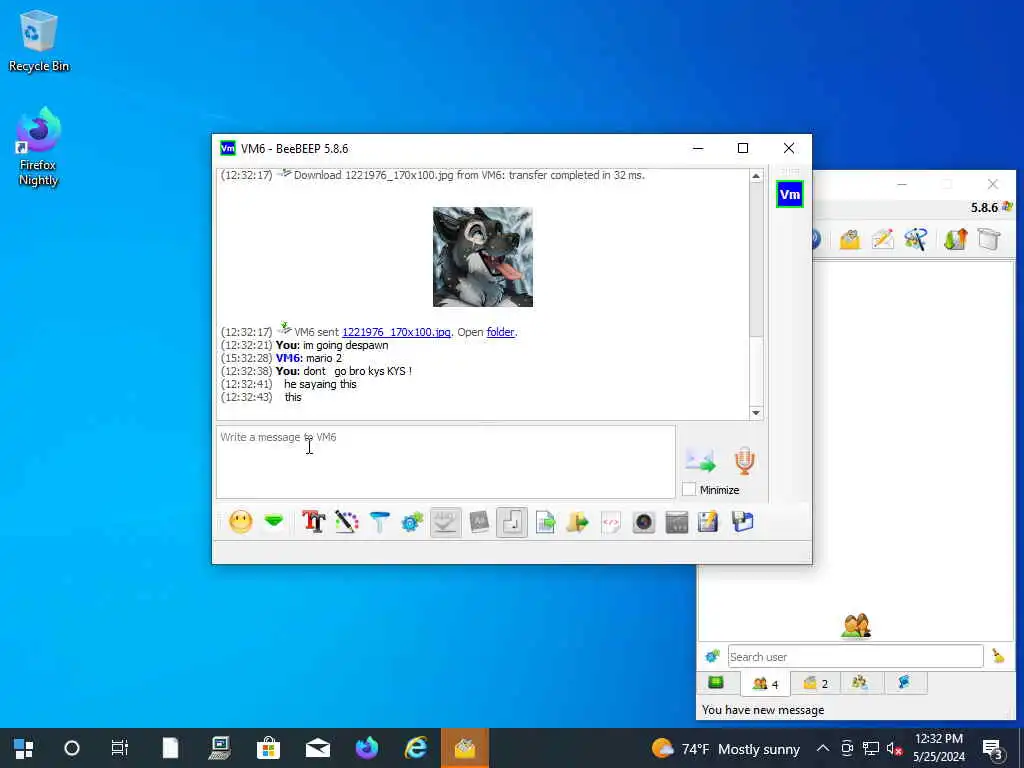The width and height of the screenshot is (1024, 768).
Task: Click the notepad with lightning icon
Action: 709,522
